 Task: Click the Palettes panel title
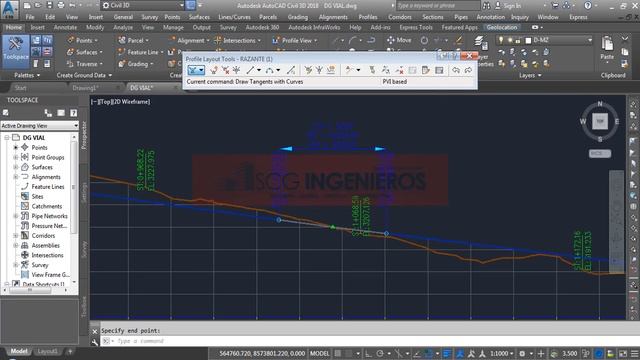click(27, 75)
